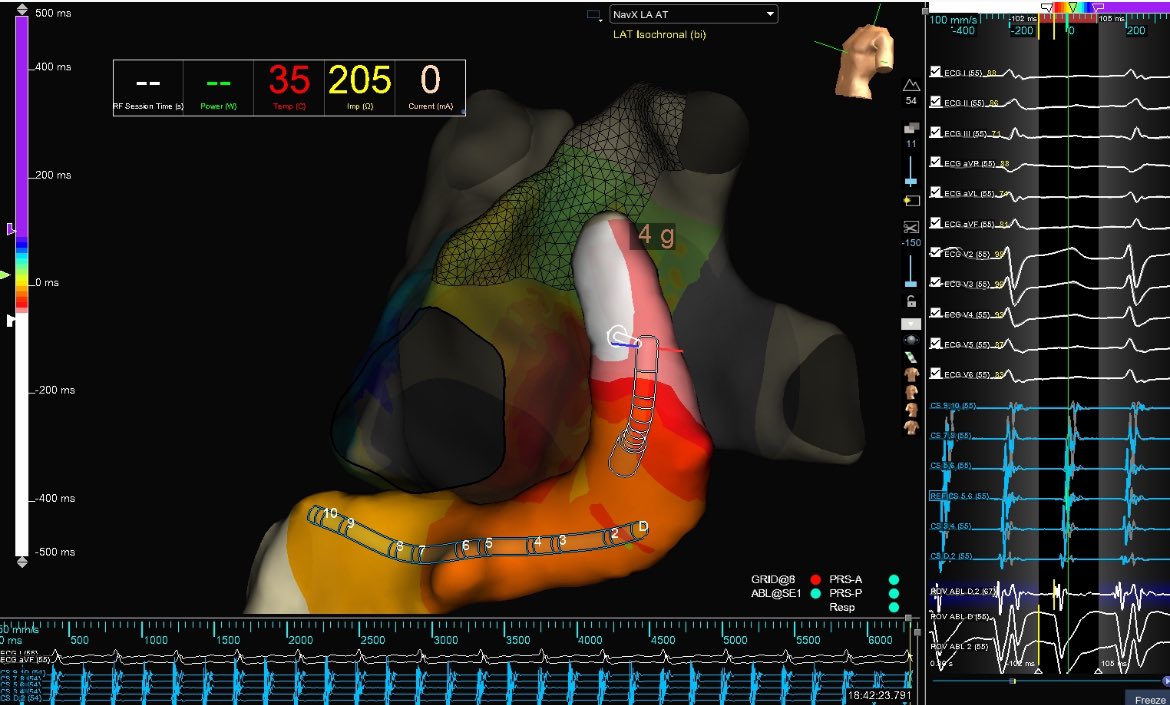Uncheck the ECG aVL channel checkbox
This screenshot has height=705, width=1170.
pyautogui.click(x=935, y=192)
